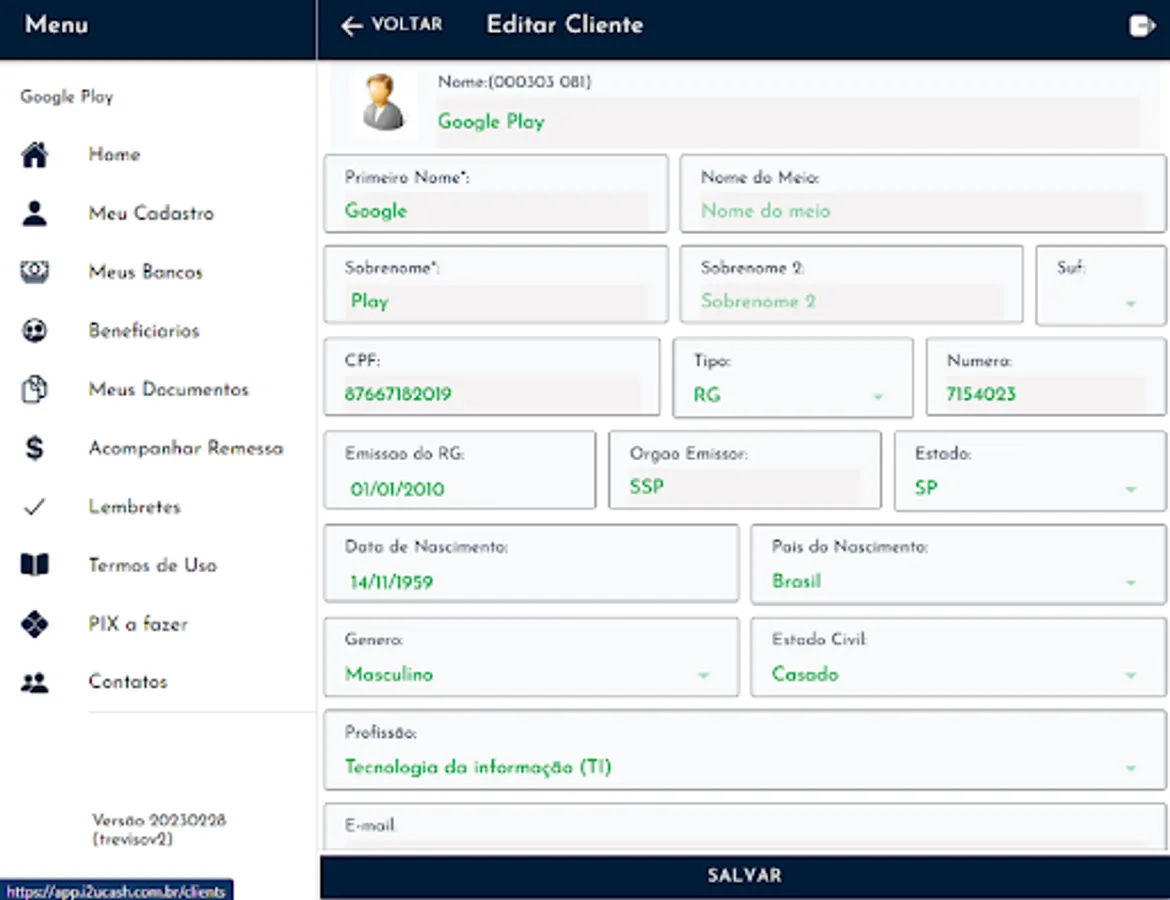Open the Suf dropdown

point(1101,286)
